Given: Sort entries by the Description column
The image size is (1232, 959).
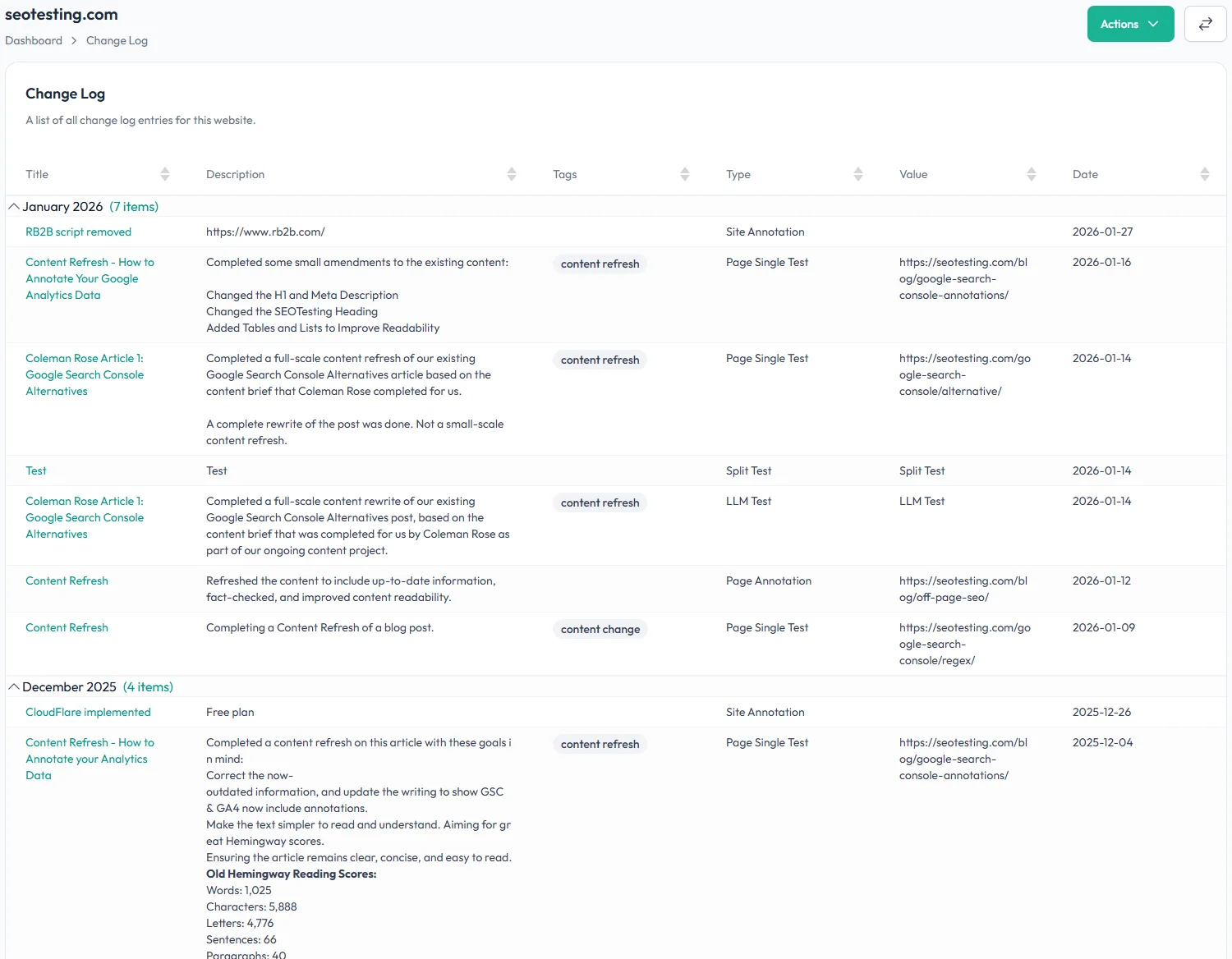Looking at the screenshot, I should tap(512, 174).
